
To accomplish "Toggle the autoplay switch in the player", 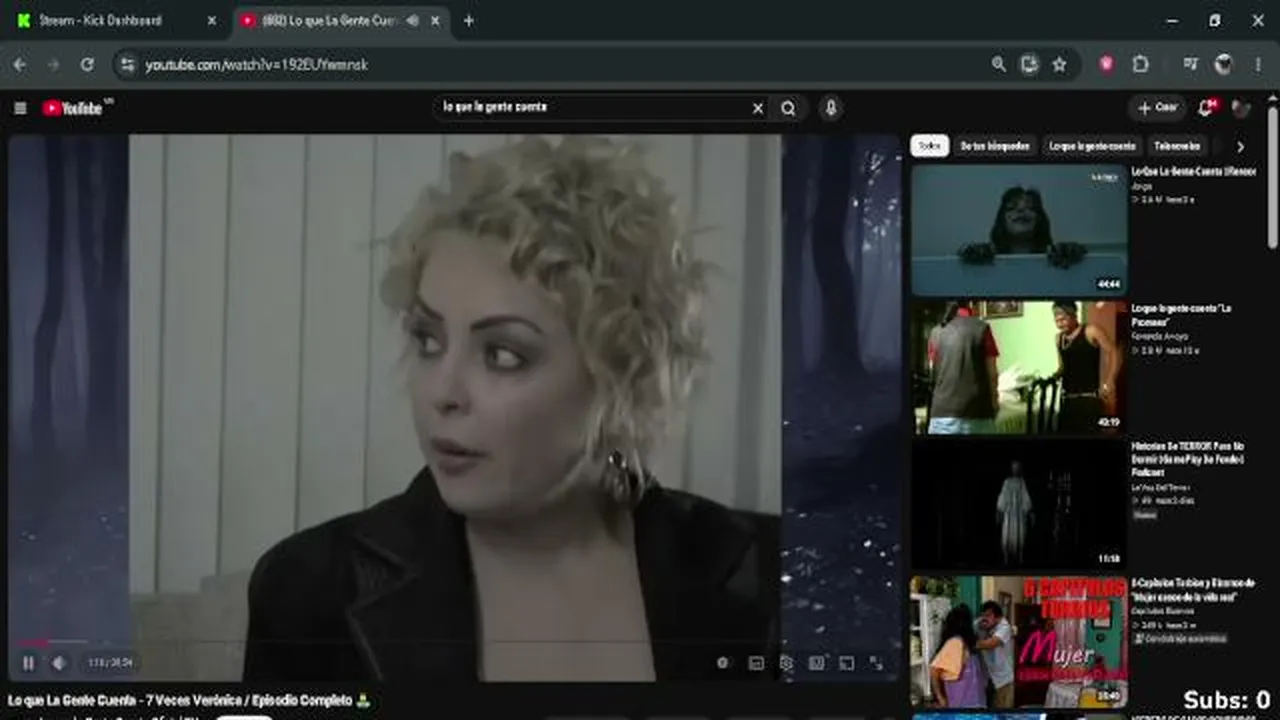I will 722,662.
